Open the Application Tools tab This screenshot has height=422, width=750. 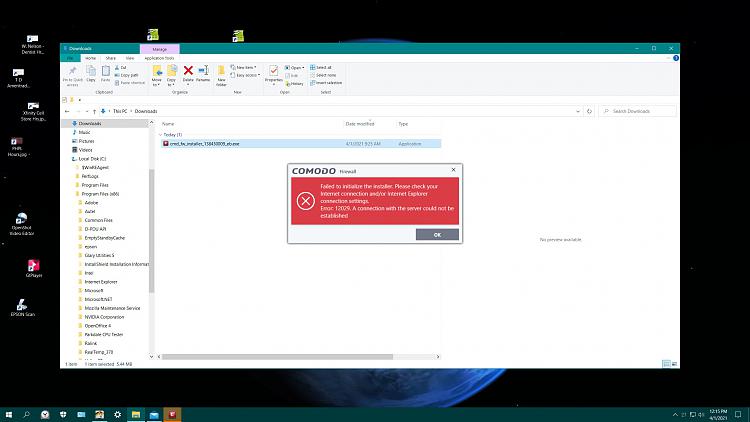tap(159, 58)
